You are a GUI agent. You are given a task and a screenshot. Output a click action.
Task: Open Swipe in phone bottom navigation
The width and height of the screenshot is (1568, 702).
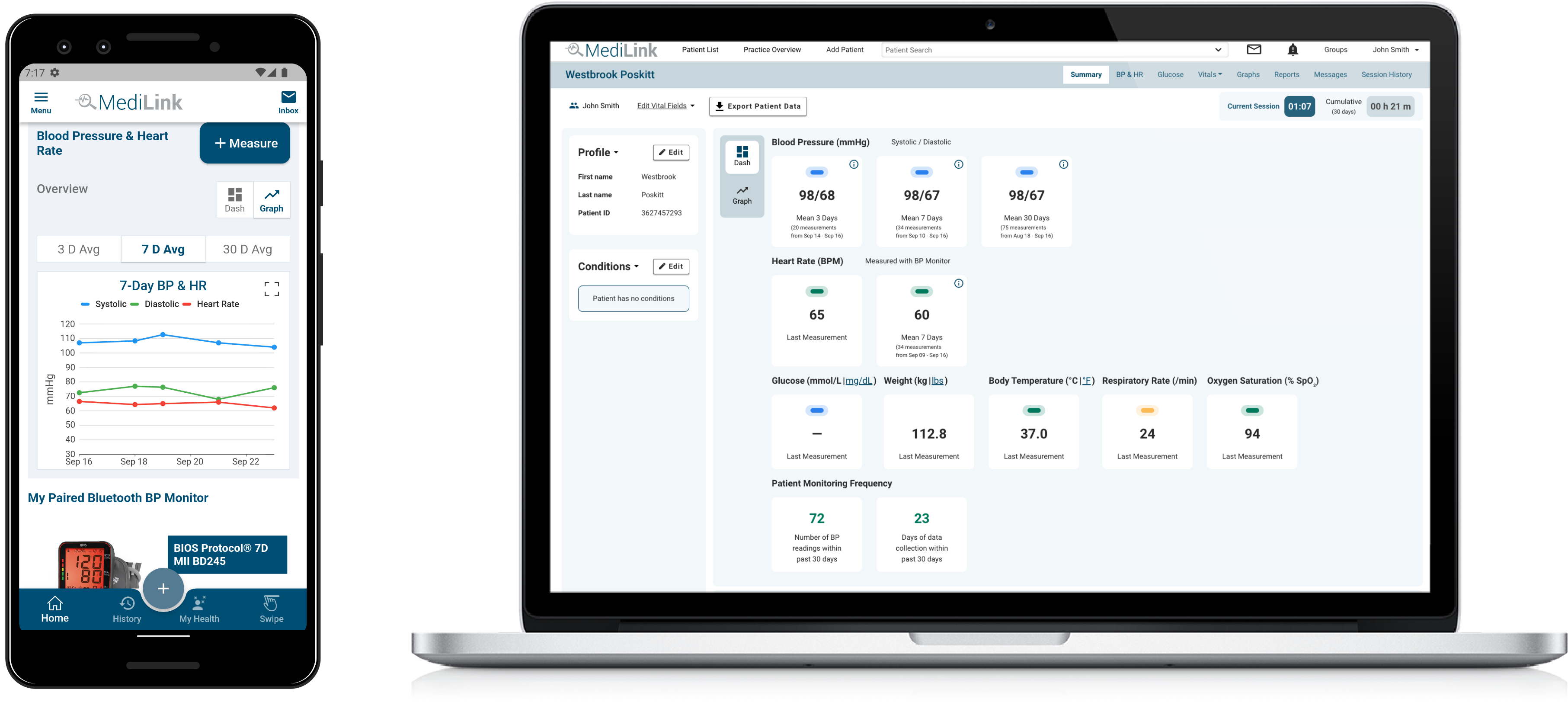point(272,609)
